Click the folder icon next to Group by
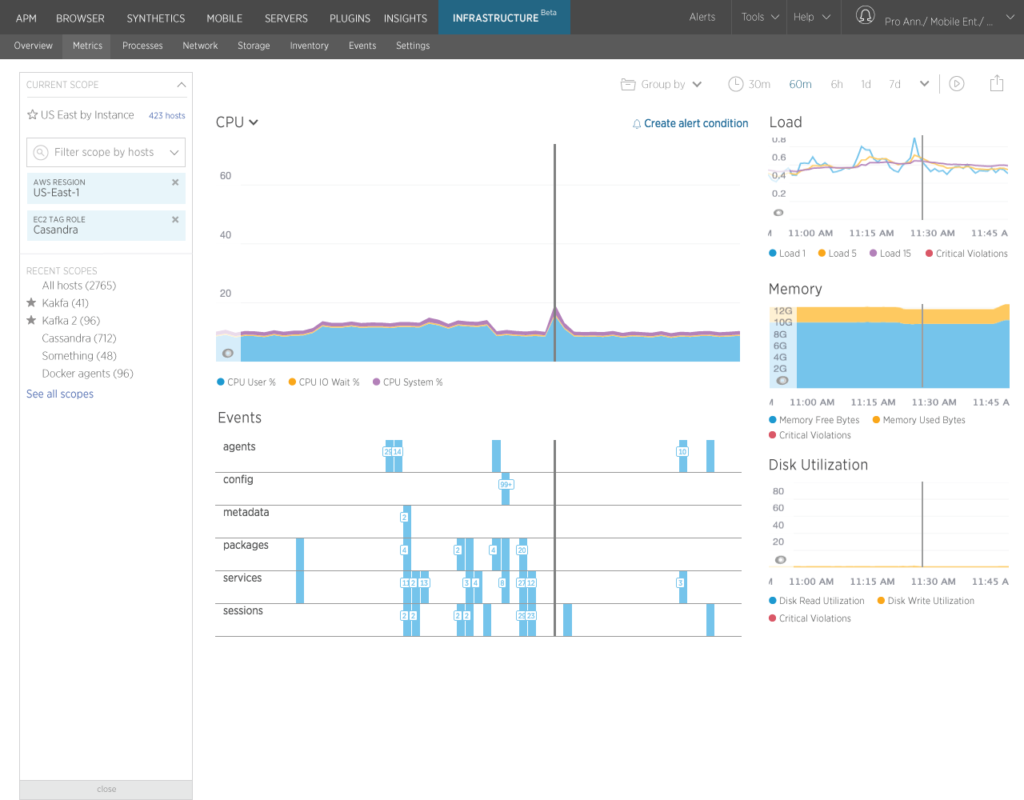 (x=627, y=84)
